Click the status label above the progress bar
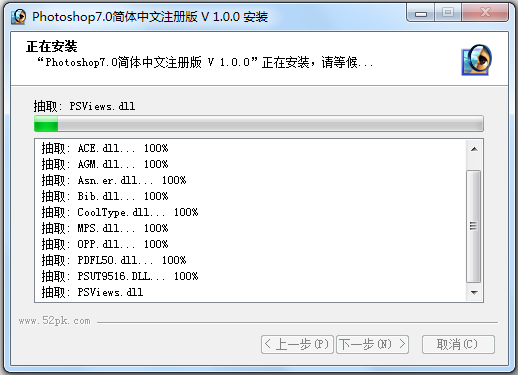The image size is (518, 375). point(84,106)
